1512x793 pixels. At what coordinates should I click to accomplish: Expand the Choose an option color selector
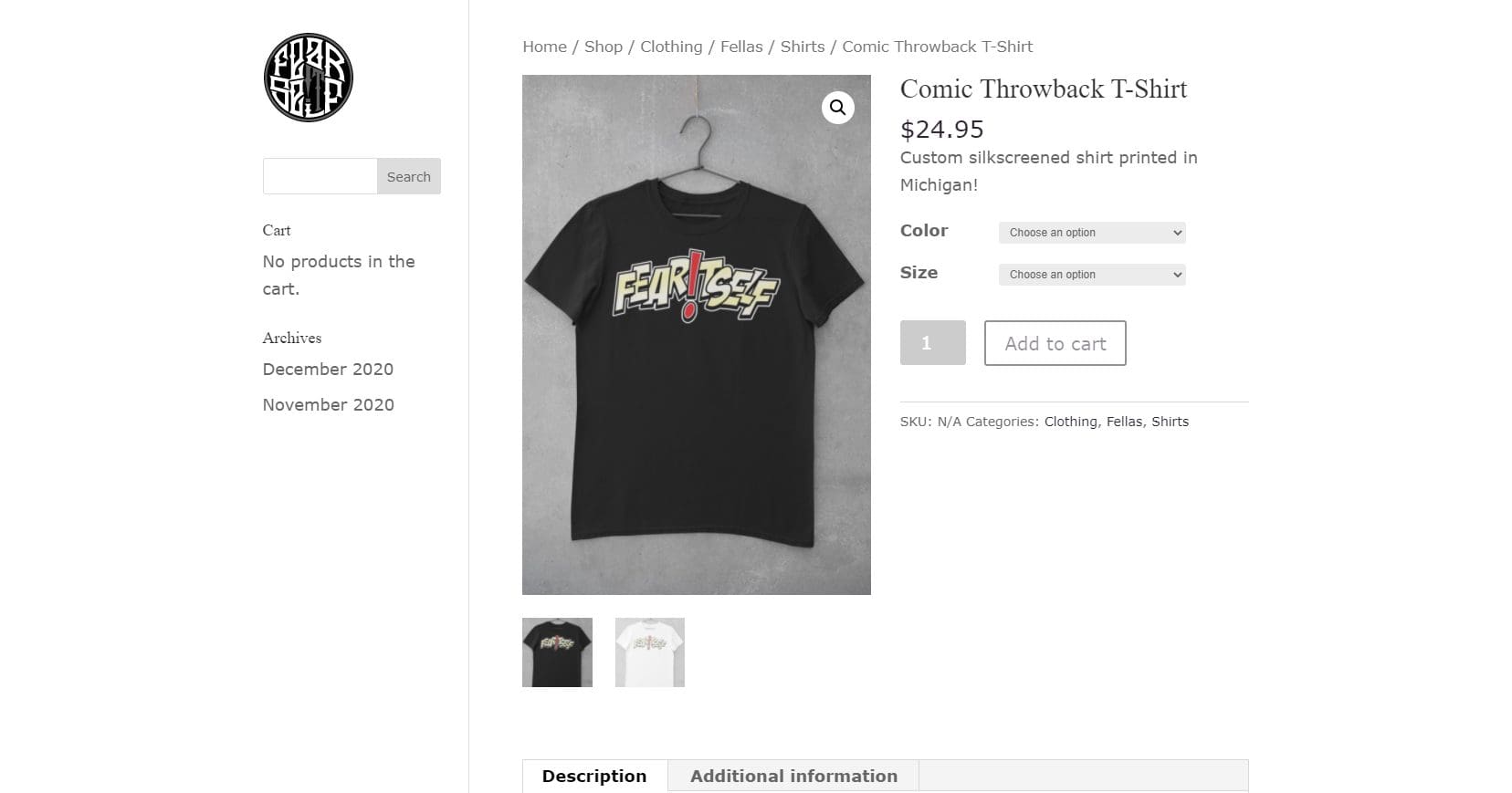[1092, 233]
